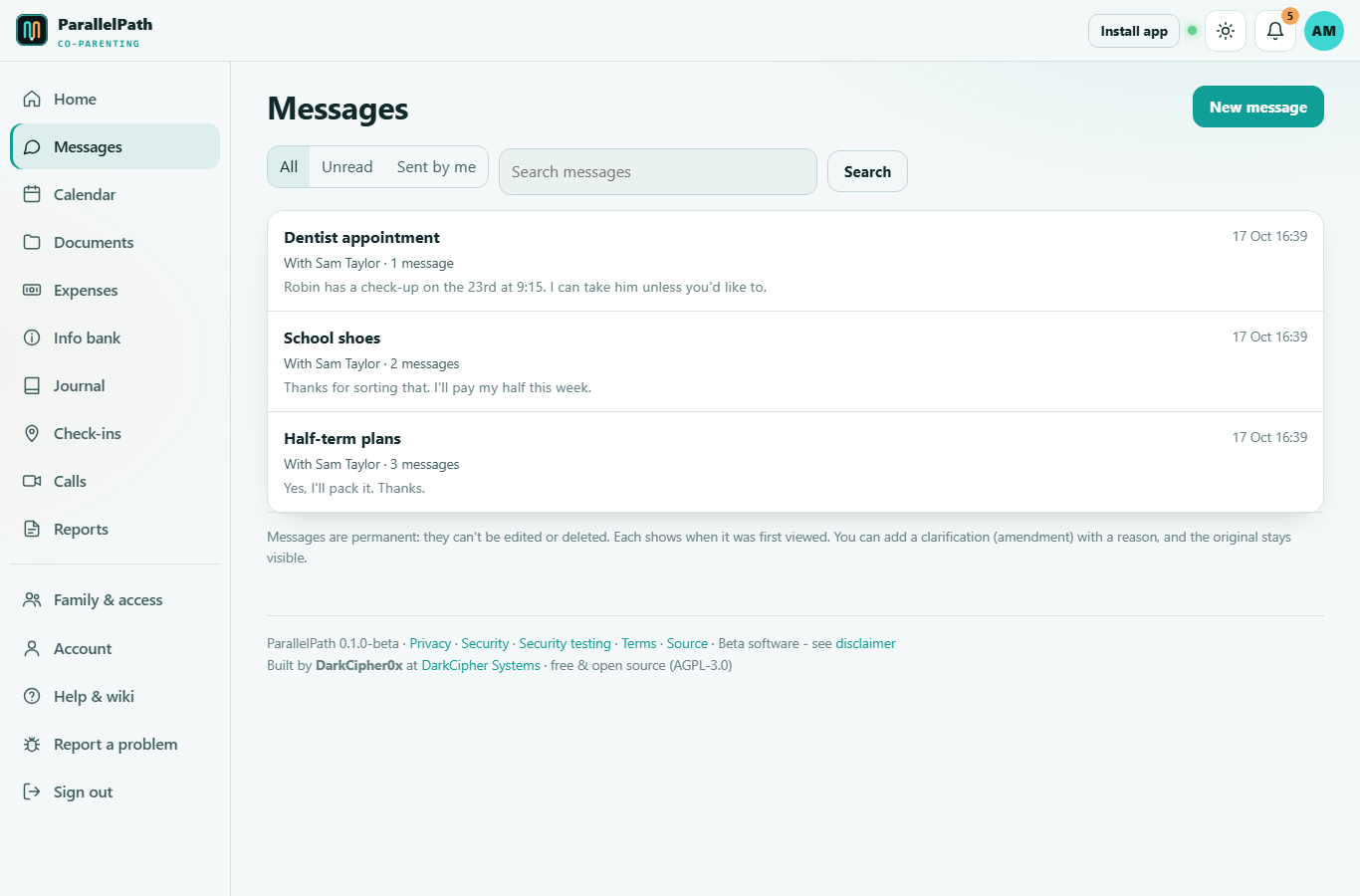
Task: Open the Half-term plans thread
Action: [795, 462]
